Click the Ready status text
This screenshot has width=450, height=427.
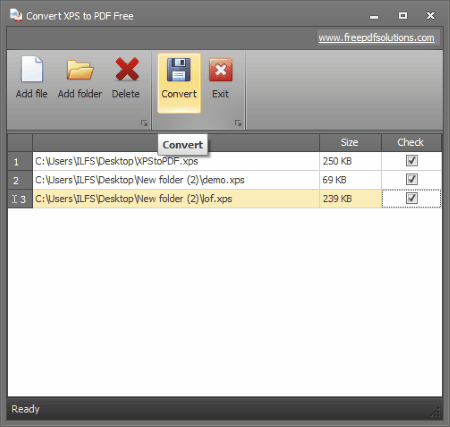coord(25,409)
